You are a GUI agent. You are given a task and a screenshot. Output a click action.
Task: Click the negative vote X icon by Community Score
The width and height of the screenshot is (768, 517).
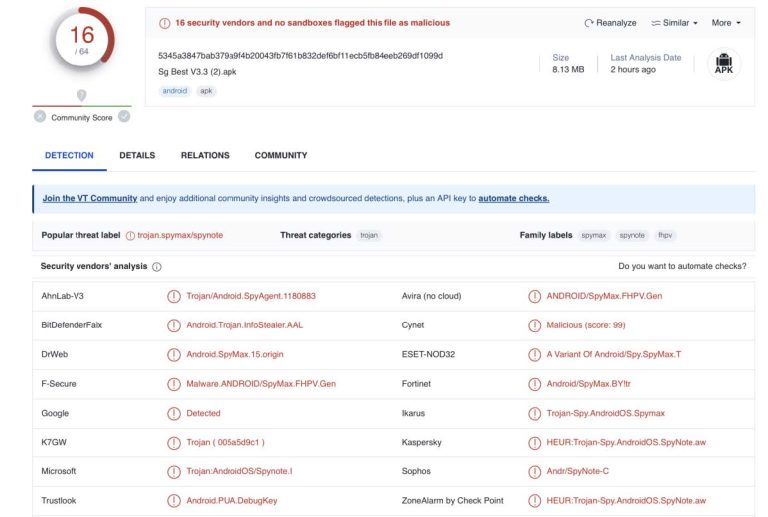coord(40,117)
